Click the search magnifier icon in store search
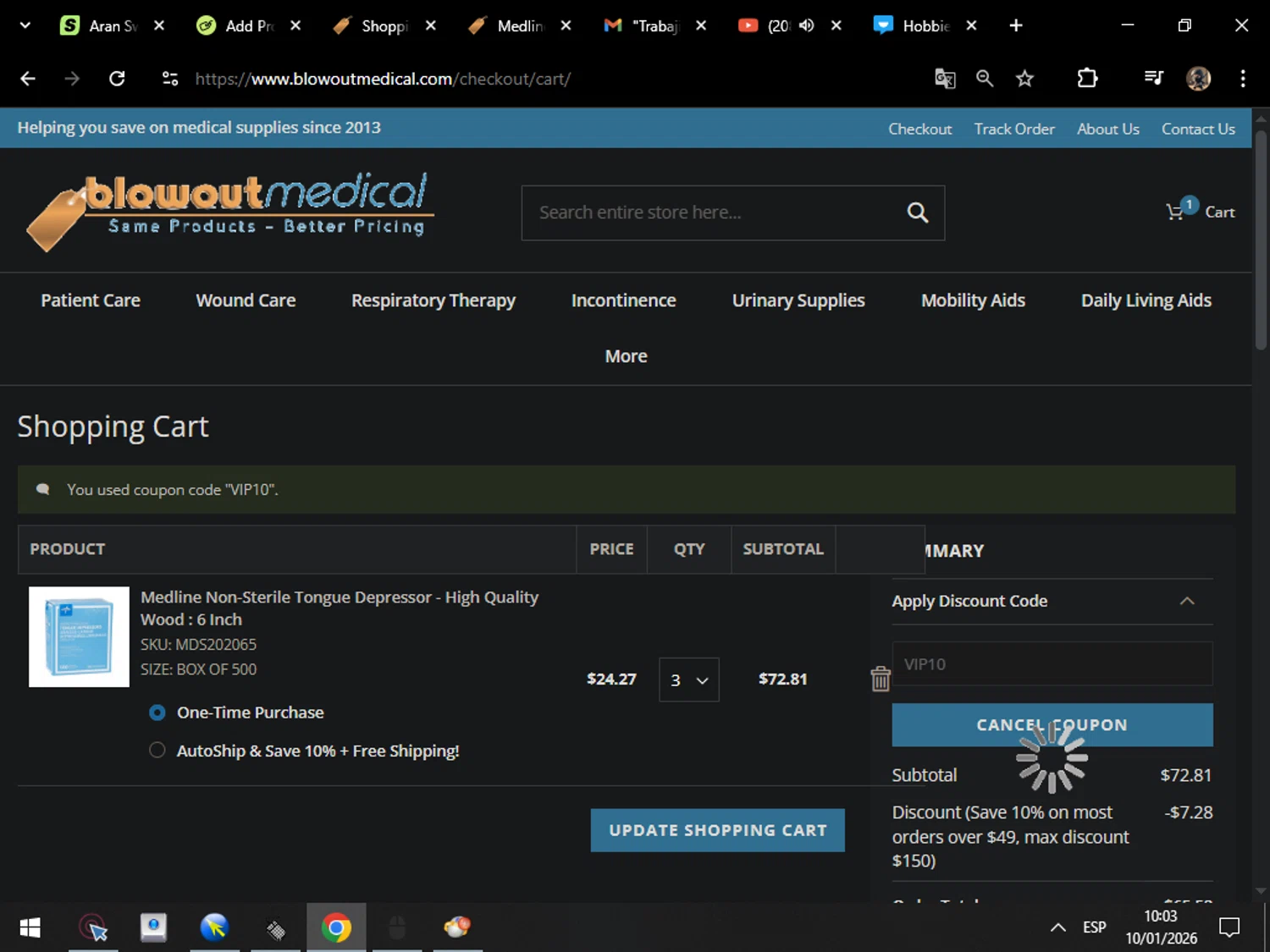Image resolution: width=1270 pixels, height=952 pixels. click(918, 212)
